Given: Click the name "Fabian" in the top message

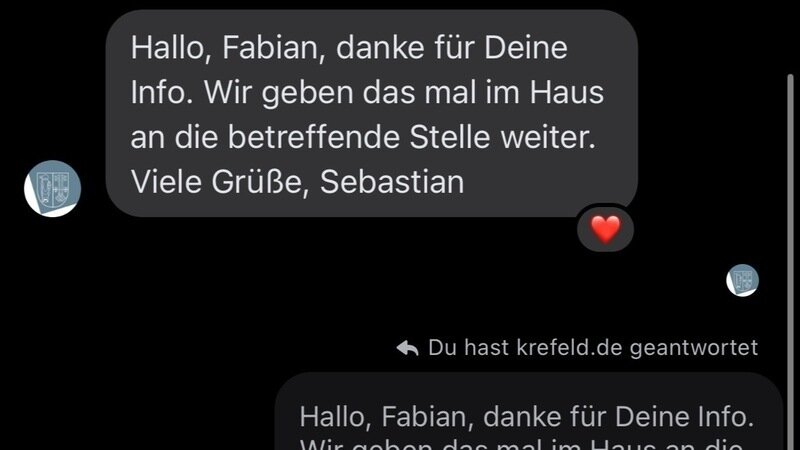Looking at the screenshot, I should (273, 48).
